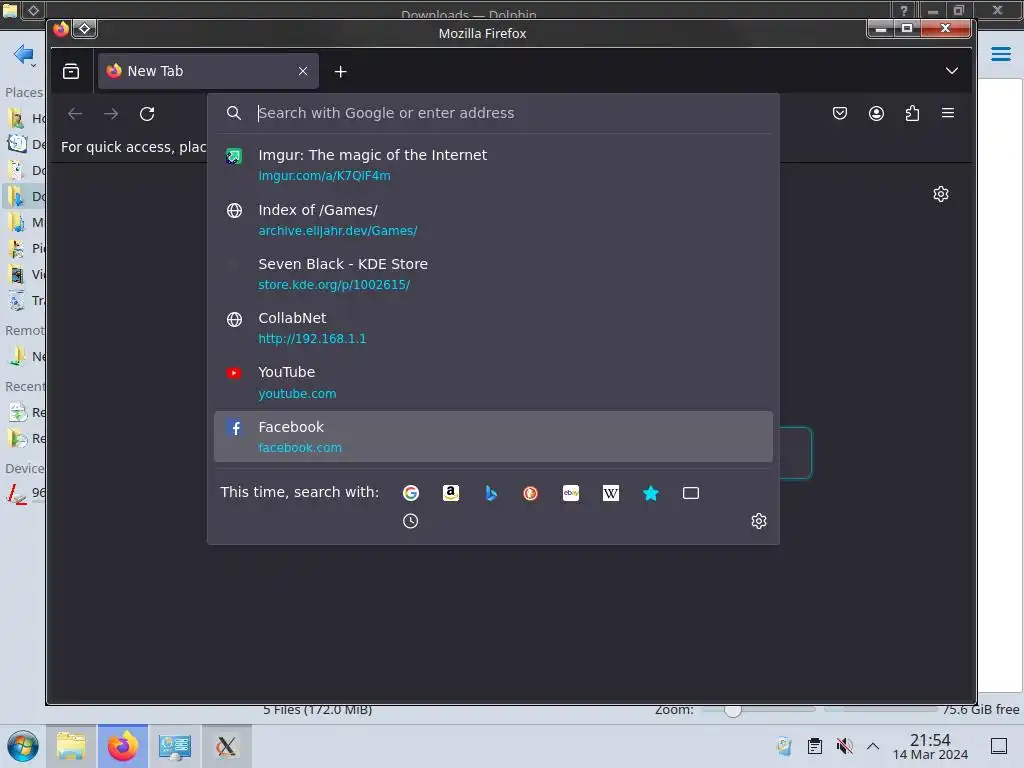The image size is (1024, 768).
Task: Open CollabNet 192.168.1.1 suggestion
Action: 493,328
